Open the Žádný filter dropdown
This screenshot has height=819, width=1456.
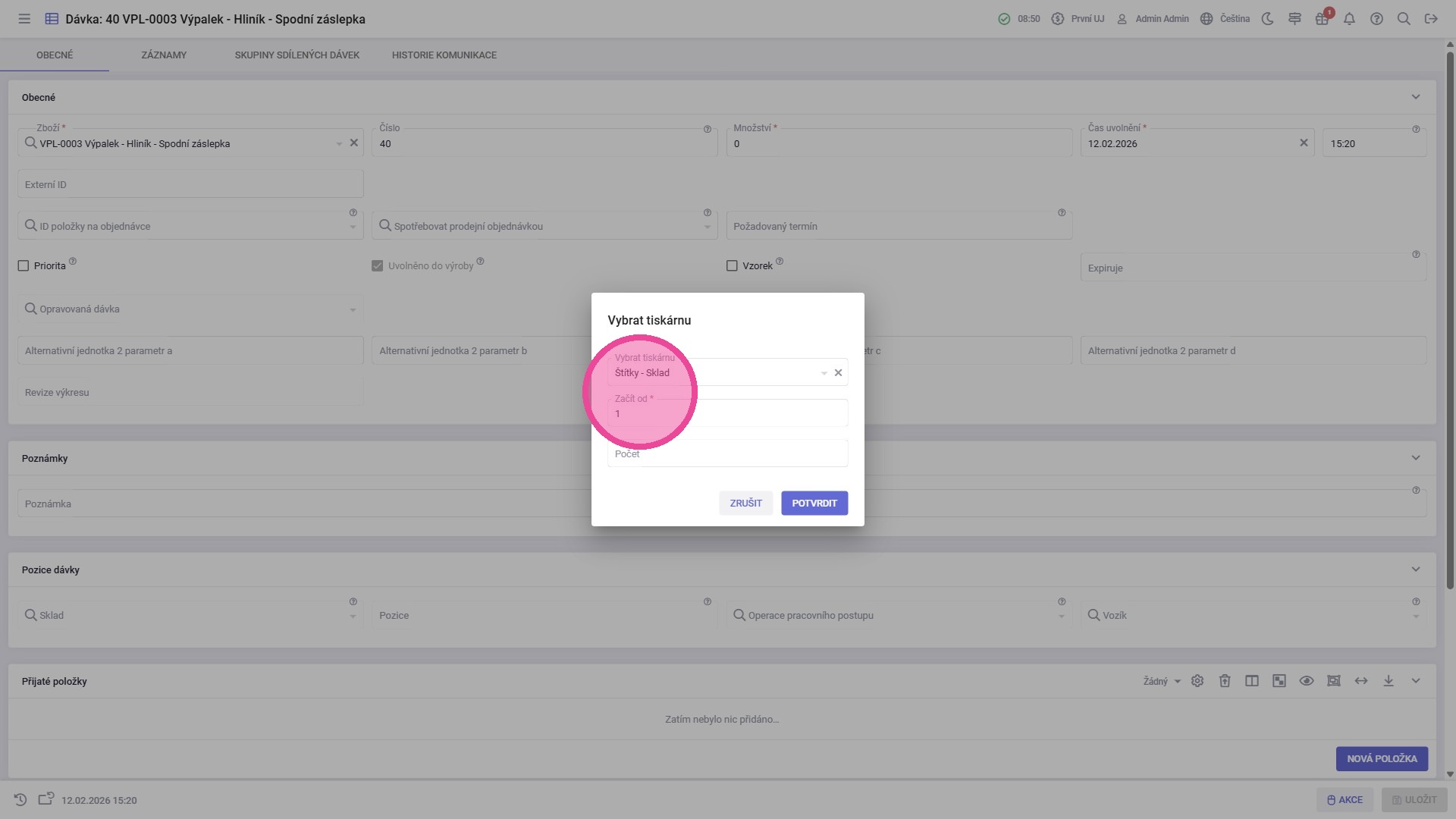coord(1162,681)
